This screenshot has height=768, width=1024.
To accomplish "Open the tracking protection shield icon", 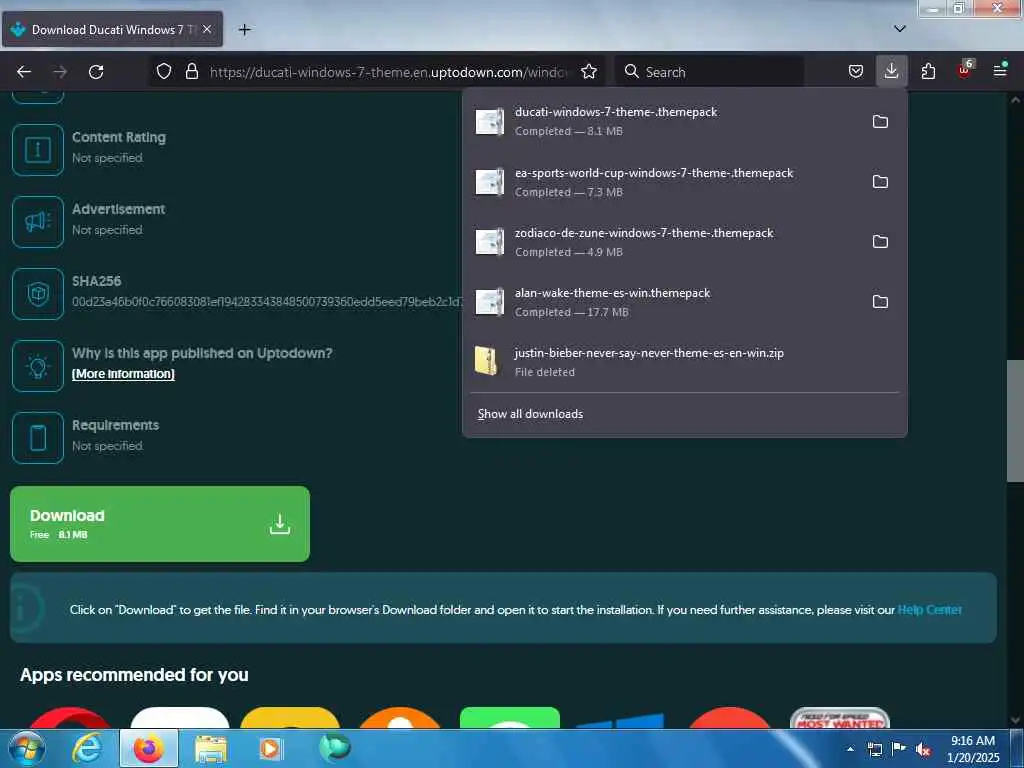I will pyautogui.click(x=164, y=71).
